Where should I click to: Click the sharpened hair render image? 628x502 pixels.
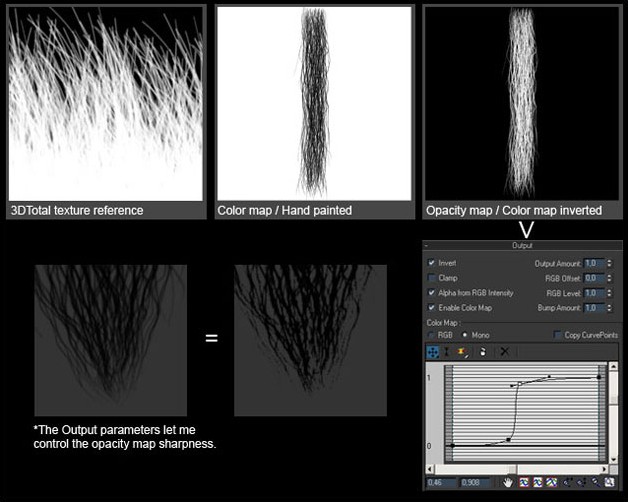[310, 340]
